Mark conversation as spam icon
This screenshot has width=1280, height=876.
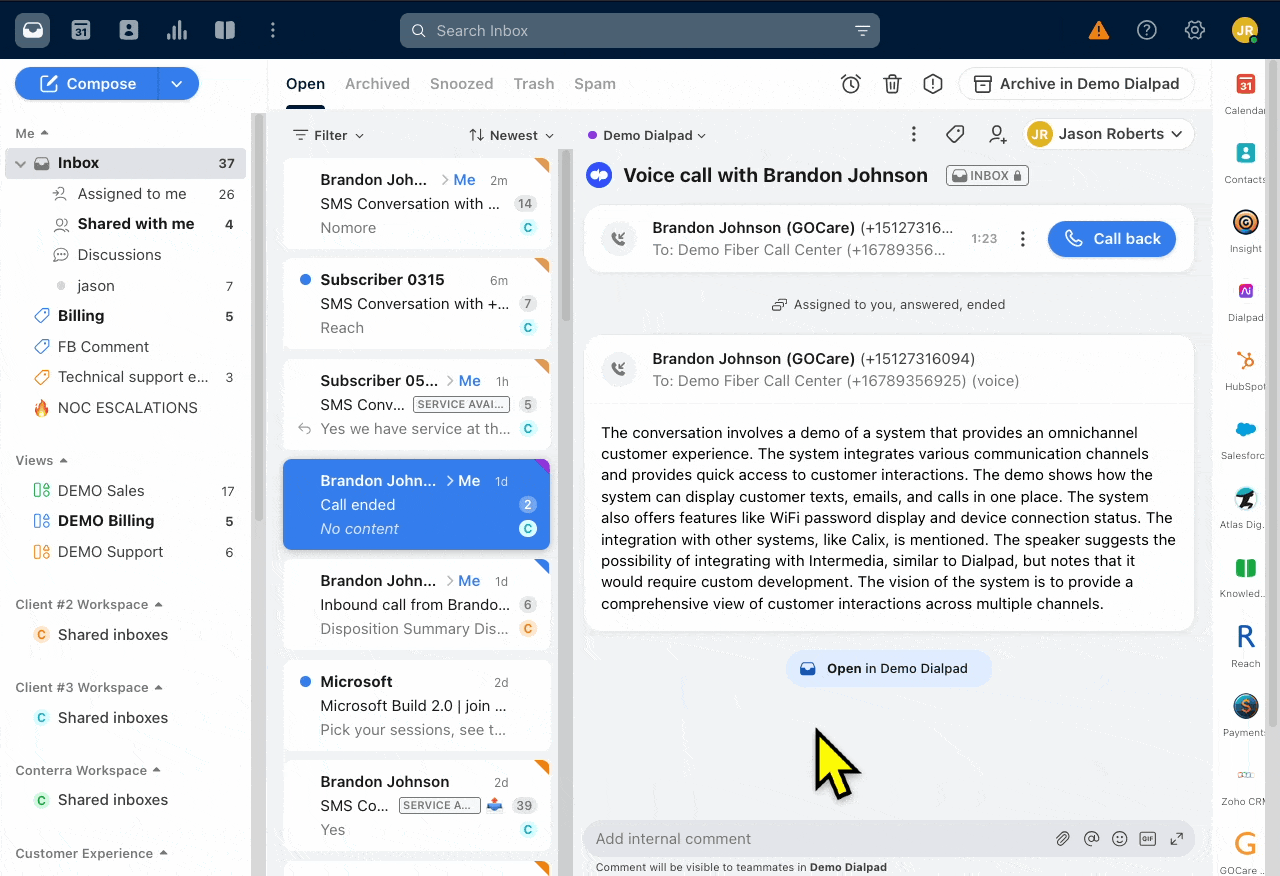point(933,84)
